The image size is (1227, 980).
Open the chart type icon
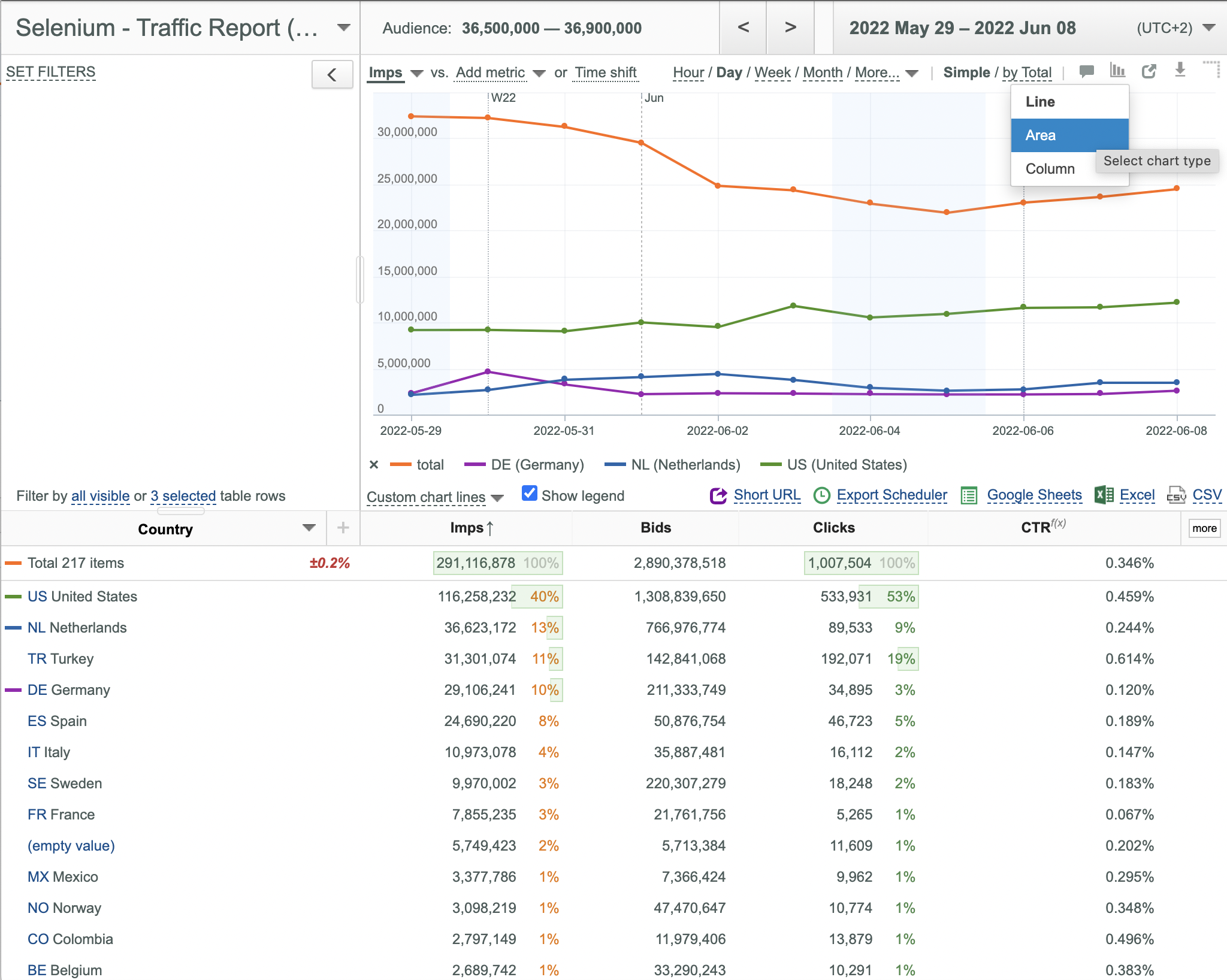(x=1117, y=71)
